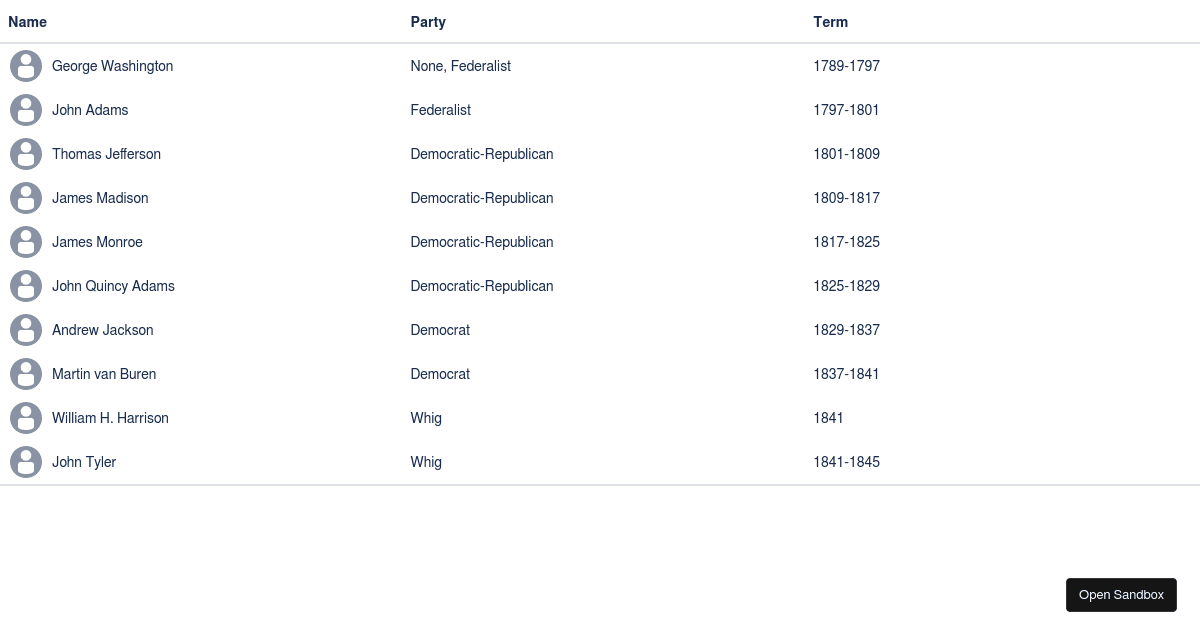Viewport: 1200px width, 630px height.
Task: Click Martin van Buren's avatar
Action: 26,374
